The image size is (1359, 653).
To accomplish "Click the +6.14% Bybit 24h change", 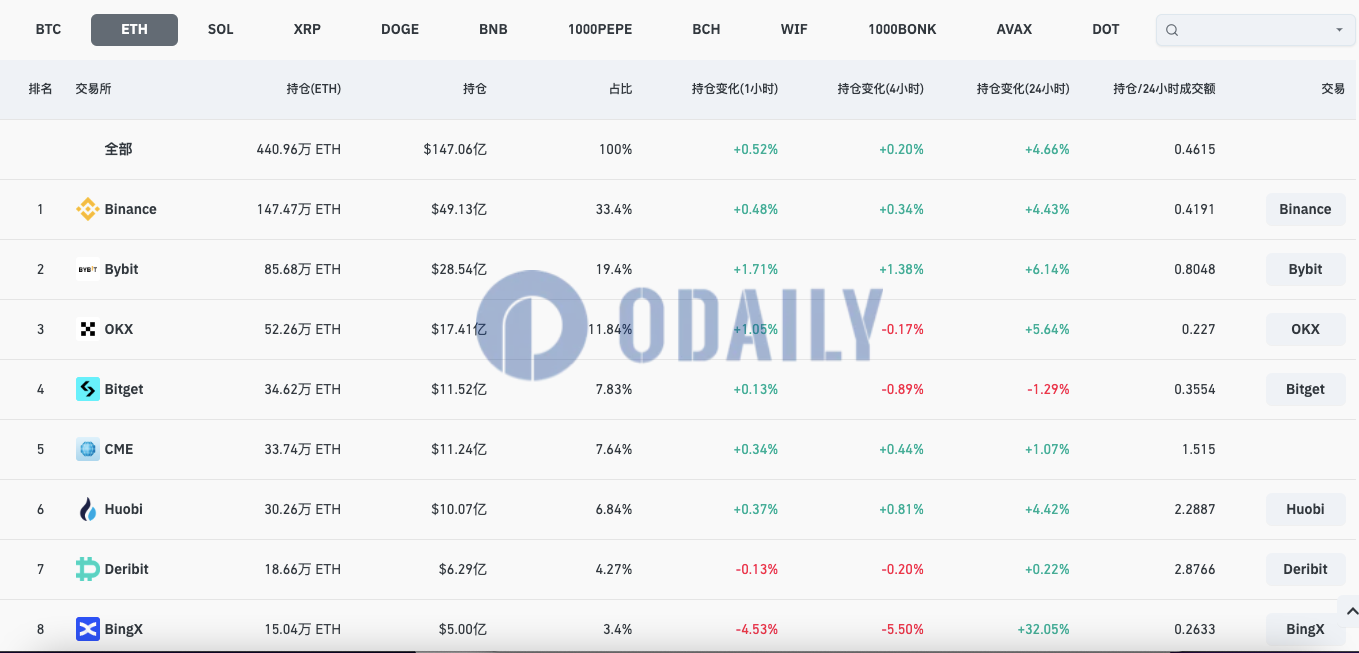I will pos(1047,269).
